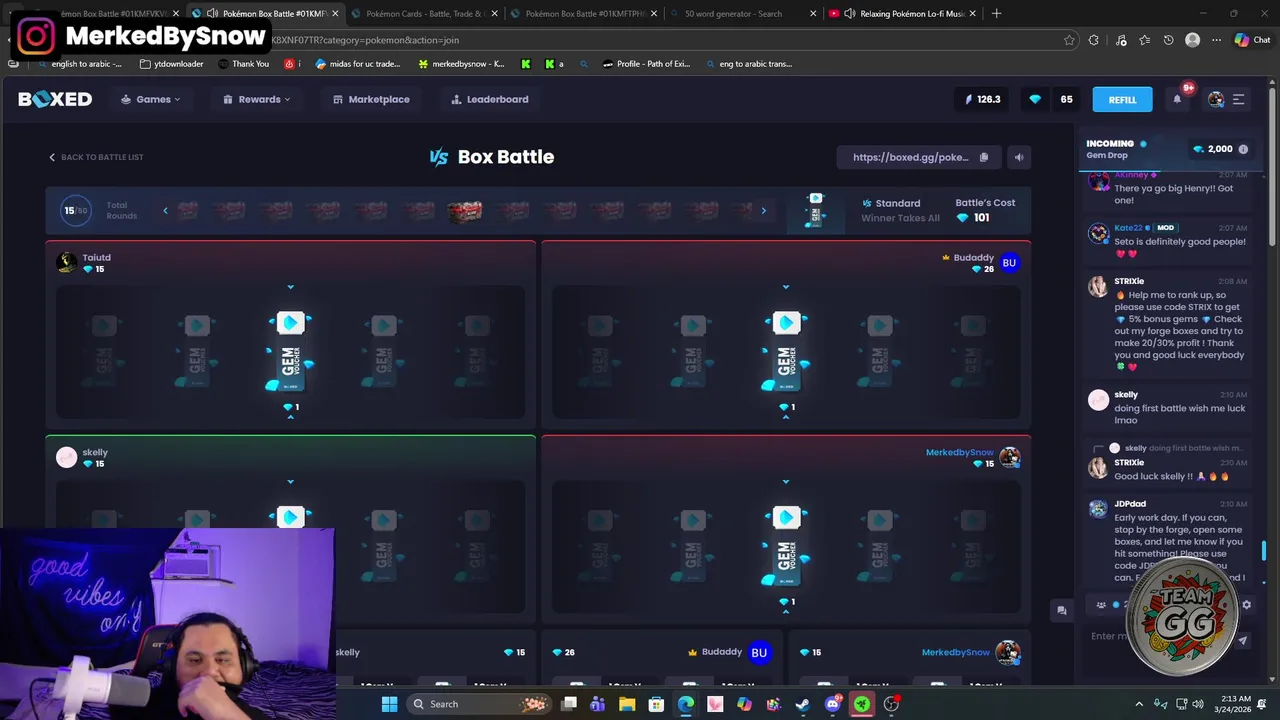This screenshot has width=1280, height=720.
Task: Open browser extensions icon
Action: click(1093, 40)
